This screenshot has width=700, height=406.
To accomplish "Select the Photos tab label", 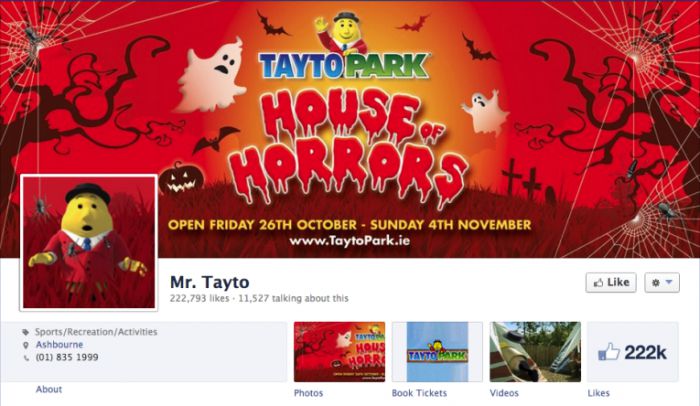I will tap(308, 393).
